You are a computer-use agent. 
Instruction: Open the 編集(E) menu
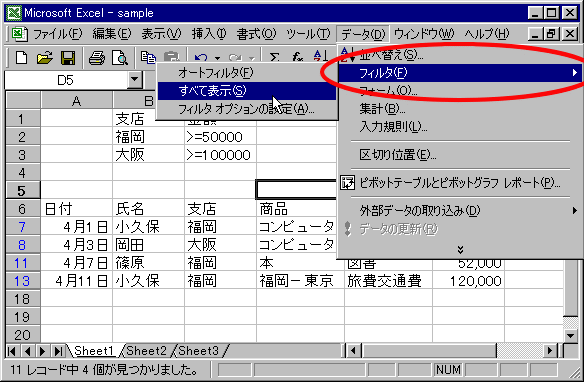pos(112,34)
